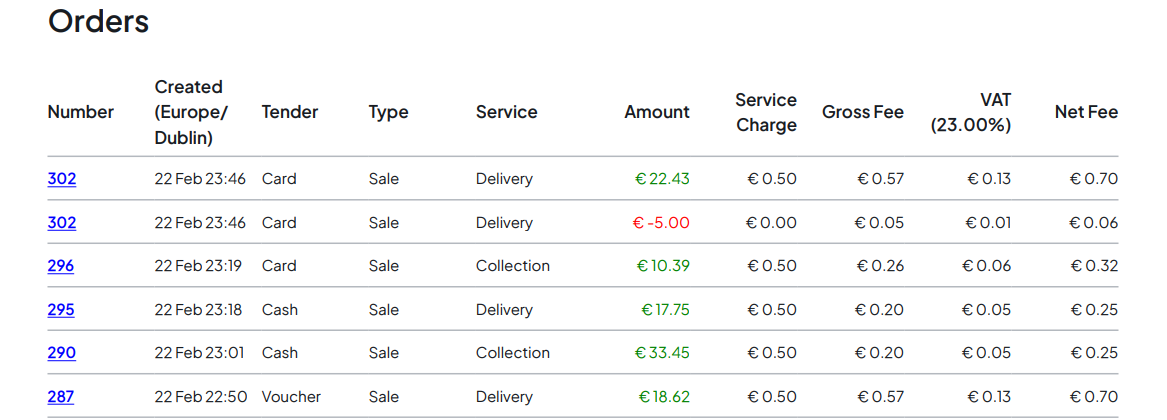Open the refunded order 302 showing €-5.00
The width and height of the screenshot is (1167, 420).
(62, 223)
